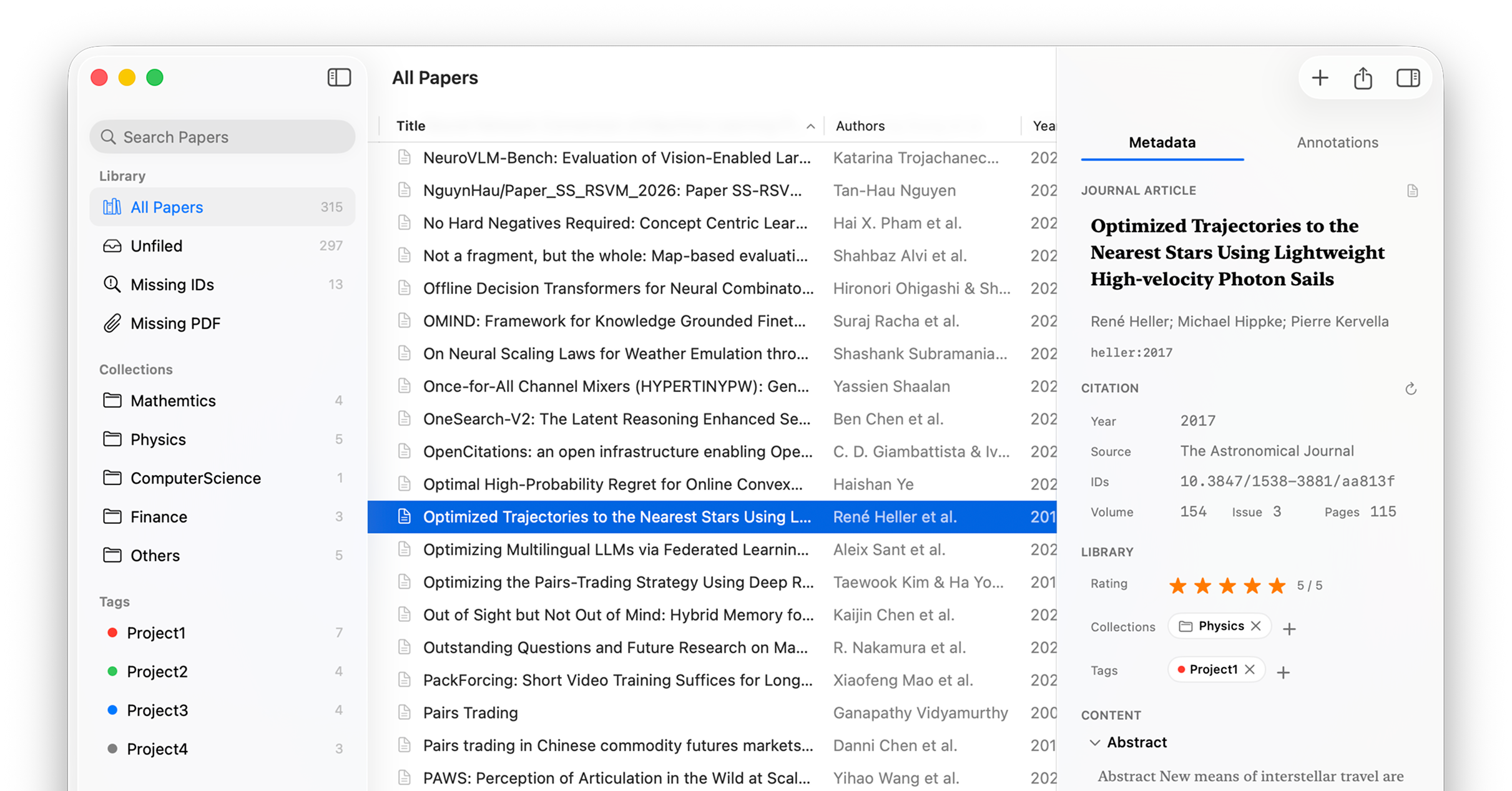Toggle the right inspector panel icon
This screenshot has width=1512, height=791.
pyautogui.click(x=1408, y=78)
